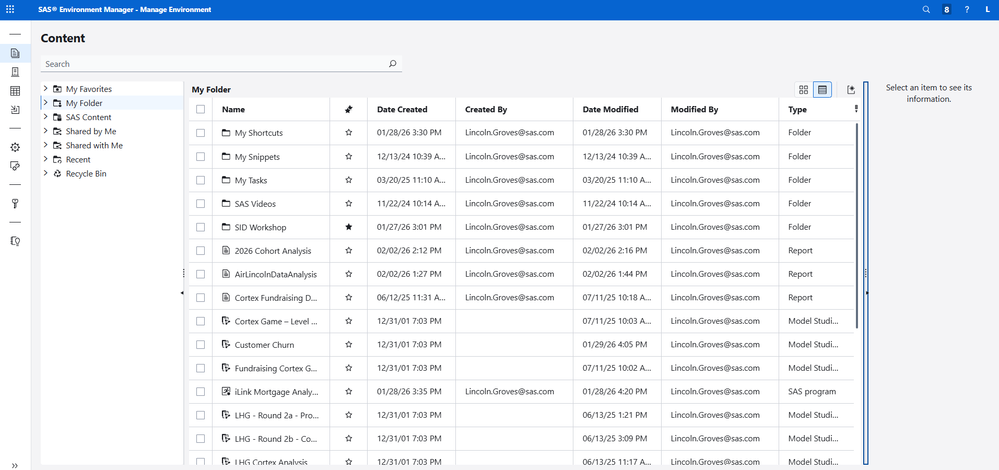Open the lightbulb sidebar icon
This screenshot has width=999, height=470.
[15, 241]
